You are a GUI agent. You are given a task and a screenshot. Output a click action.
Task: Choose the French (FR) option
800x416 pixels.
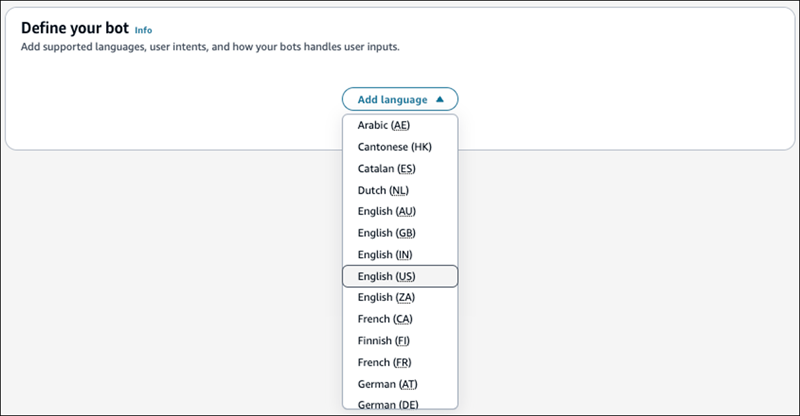point(384,362)
